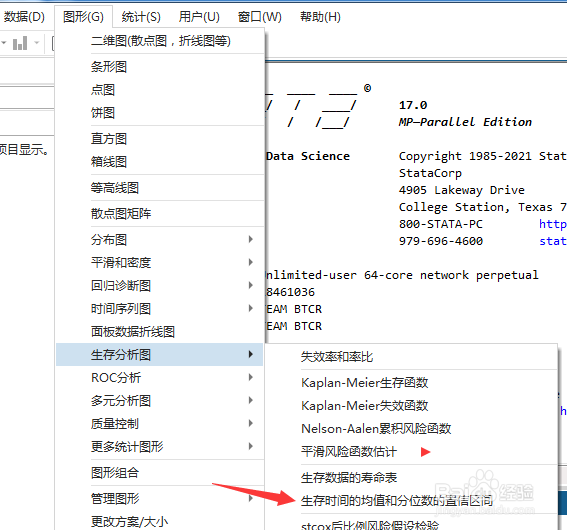
Task: Expand the 质量控制 submenu
Action: click(161, 424)
